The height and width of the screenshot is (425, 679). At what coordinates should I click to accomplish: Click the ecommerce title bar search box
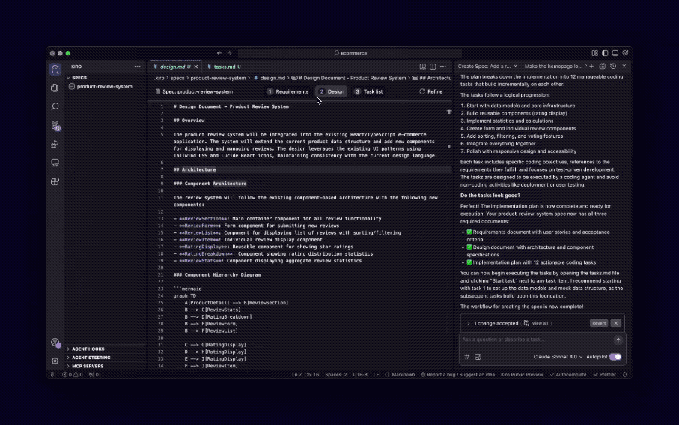pos(350,53)
